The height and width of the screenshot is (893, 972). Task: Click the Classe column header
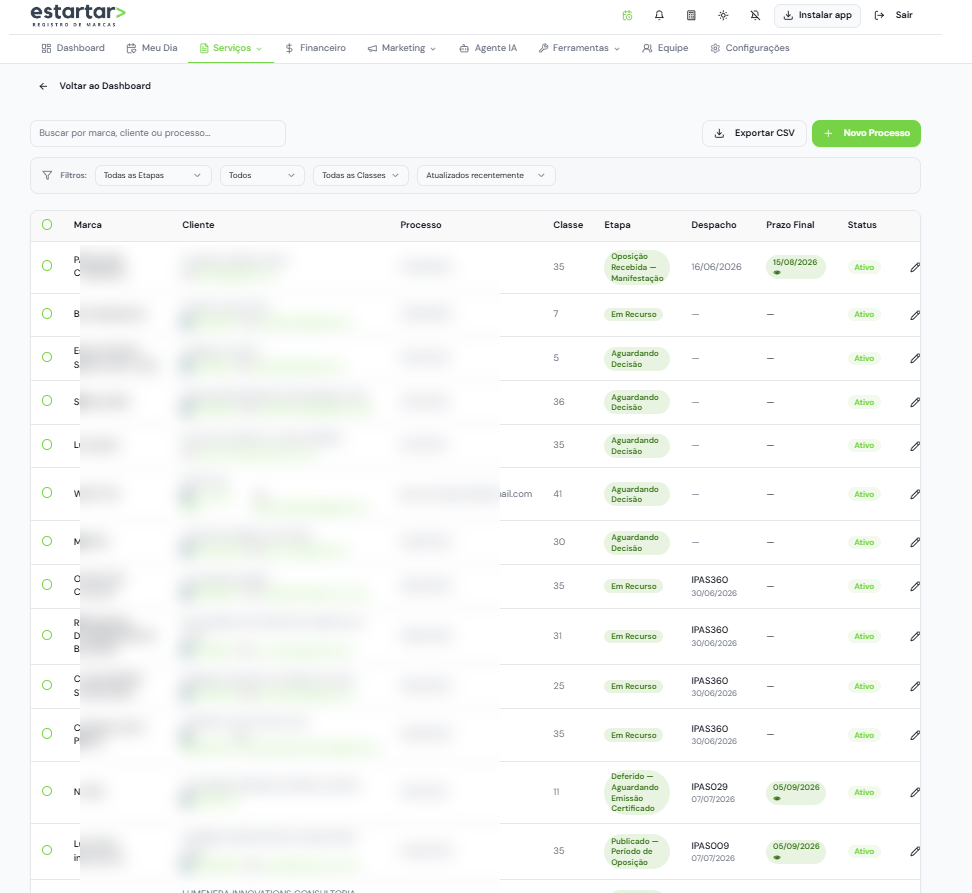(x=568, y=225)
